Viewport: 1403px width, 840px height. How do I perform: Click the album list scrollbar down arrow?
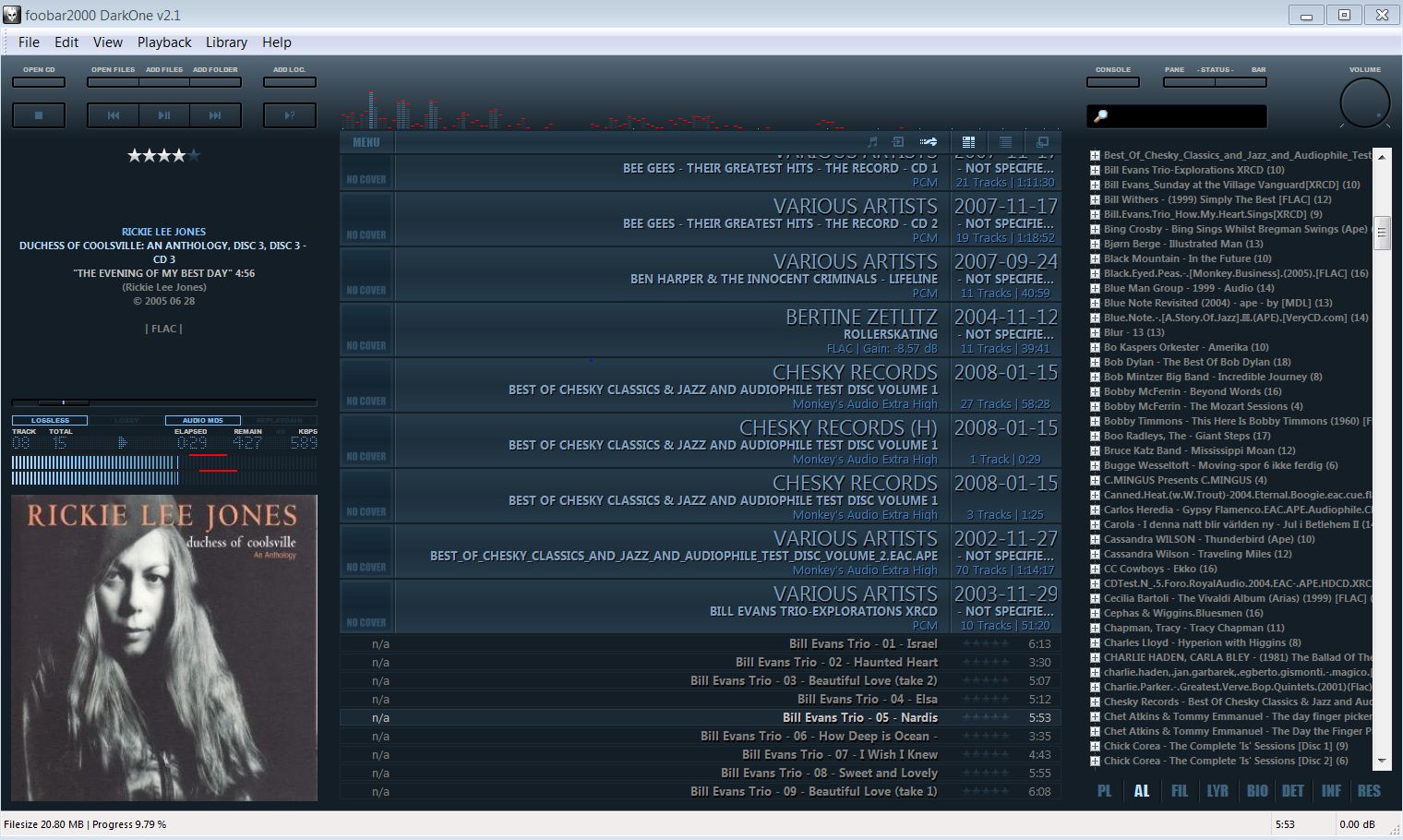(x=1382, y=761)
